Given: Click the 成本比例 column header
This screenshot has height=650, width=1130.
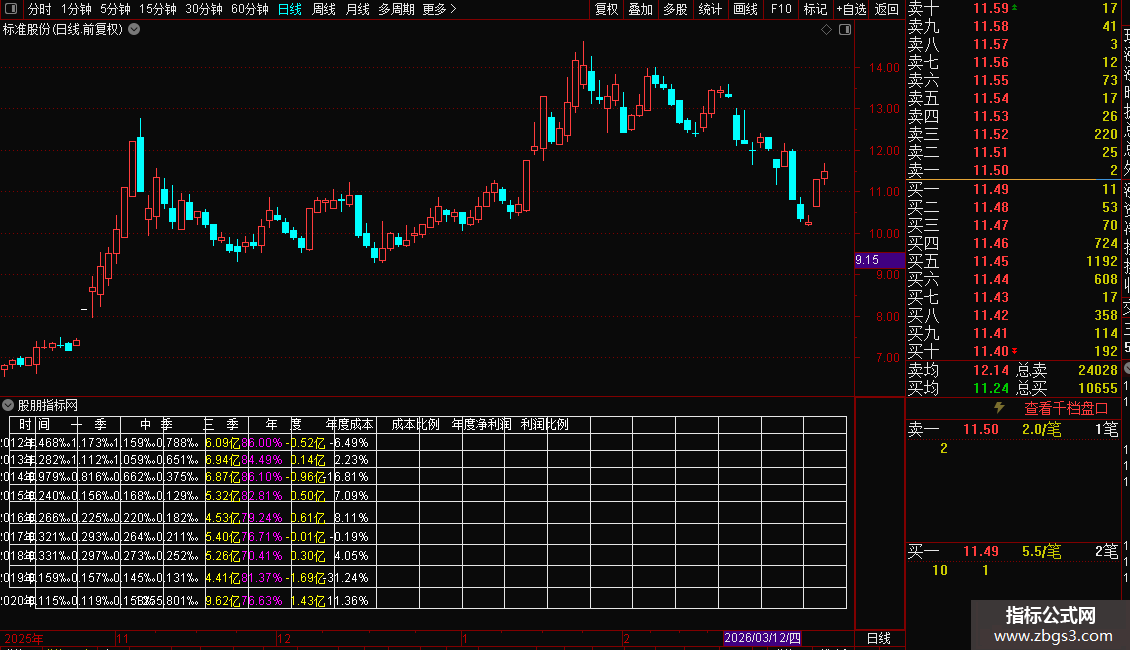Looking at the screenshot, I should 415,424.
